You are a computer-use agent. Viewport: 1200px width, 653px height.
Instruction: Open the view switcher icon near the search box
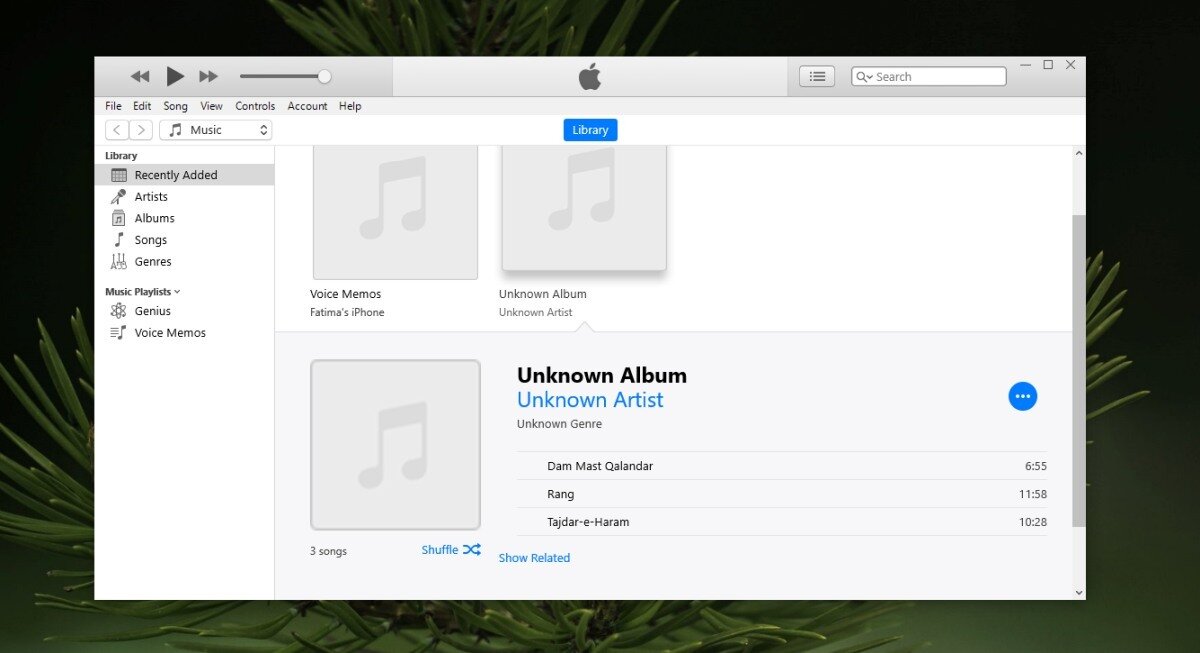click(x=816, y=76)
